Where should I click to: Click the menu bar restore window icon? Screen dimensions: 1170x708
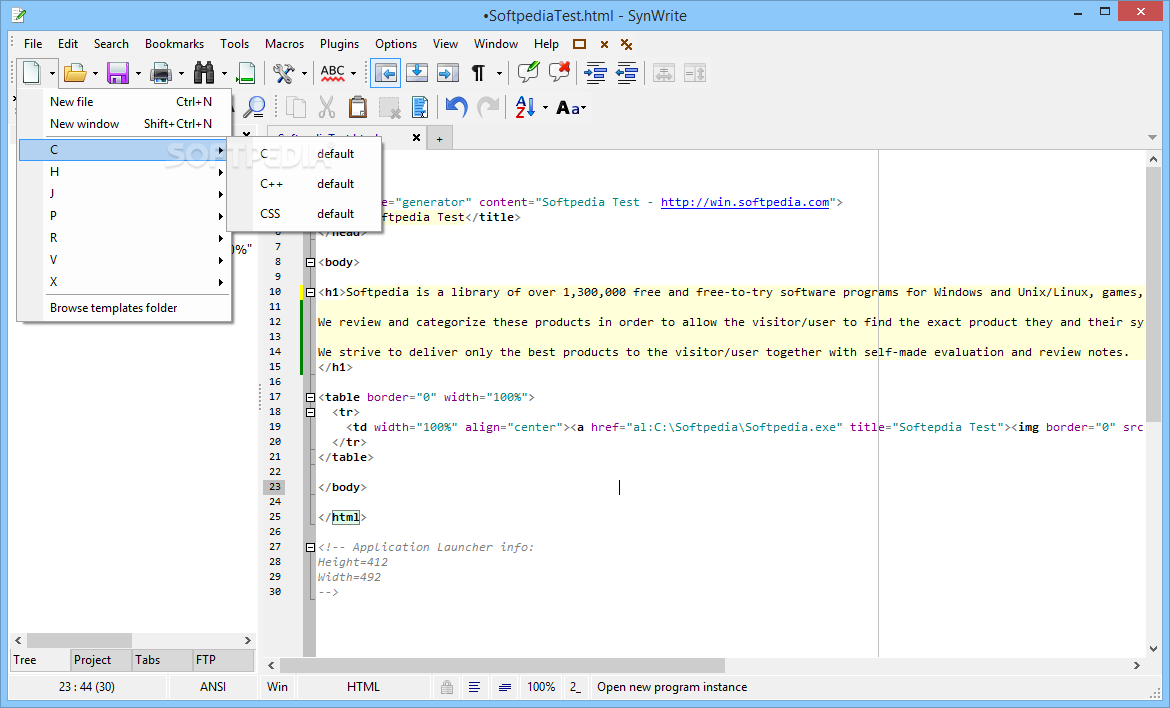pos(579,44)
